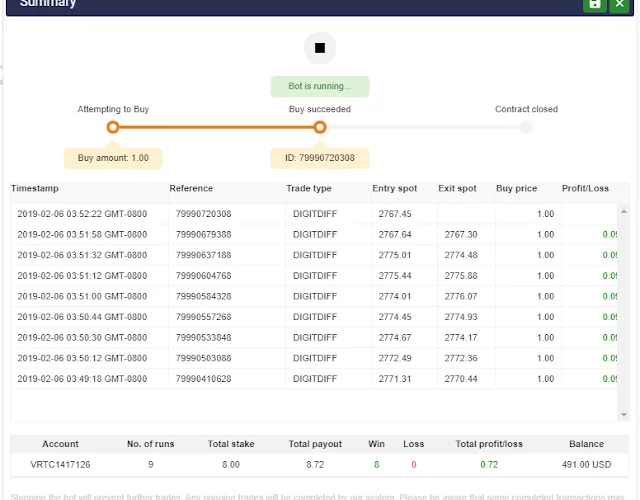640x500 pixels.
Task: Click timestamp 2019-02-06 03:51:58
Action: [82, 235]
